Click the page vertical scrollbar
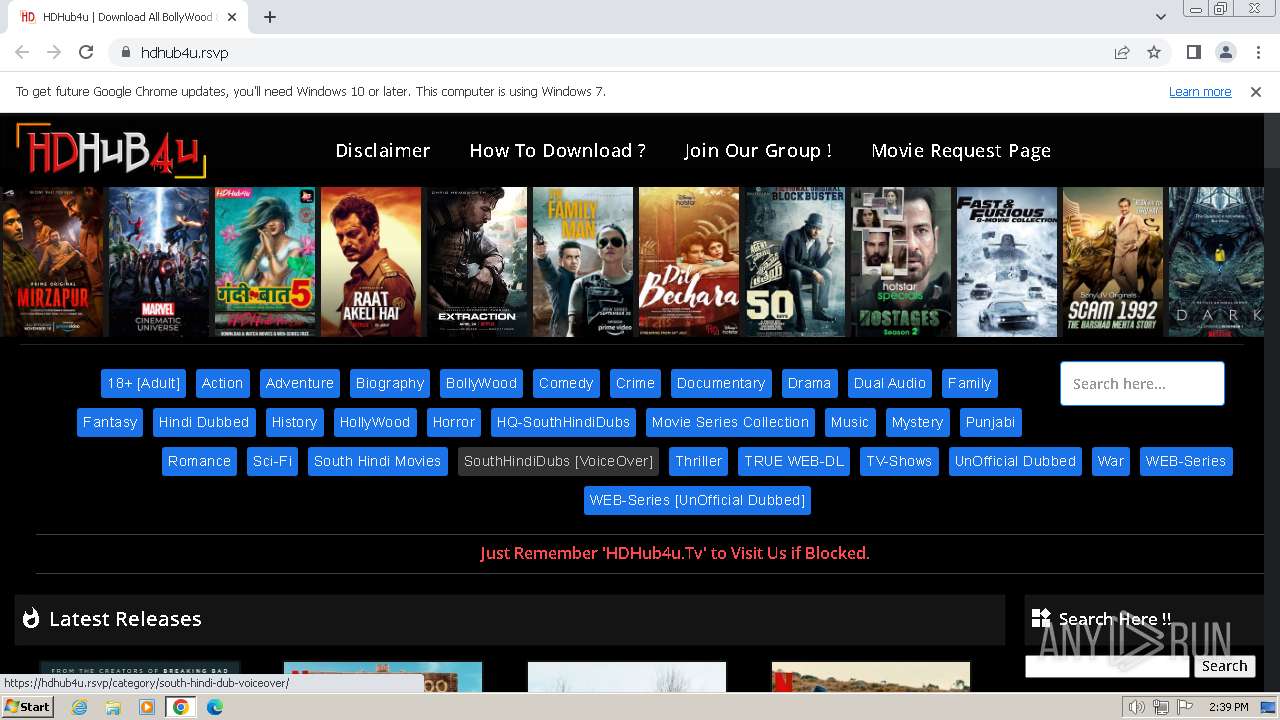The image size is (1280, 720). (1272, 400)
